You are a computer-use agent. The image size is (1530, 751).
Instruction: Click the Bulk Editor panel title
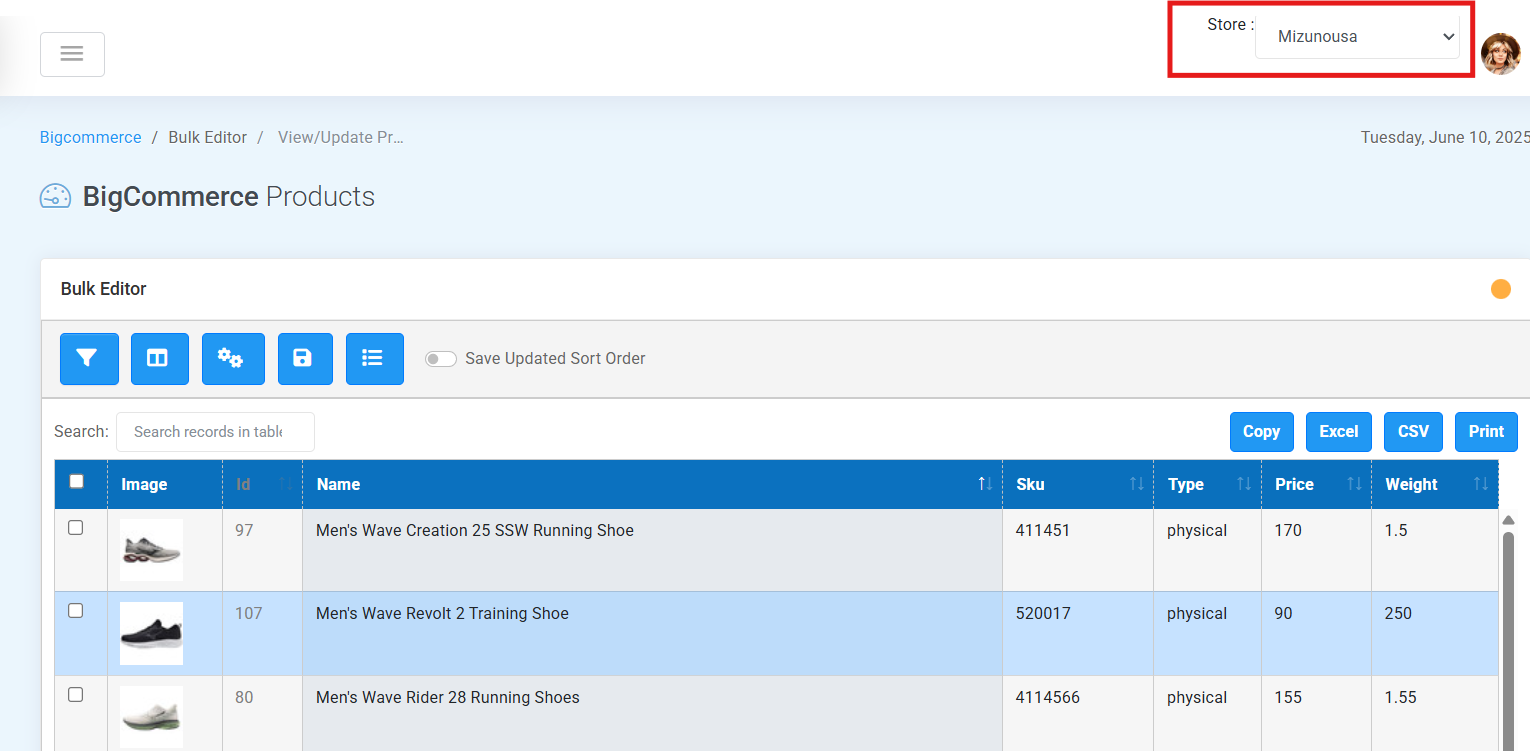point(104,289)
